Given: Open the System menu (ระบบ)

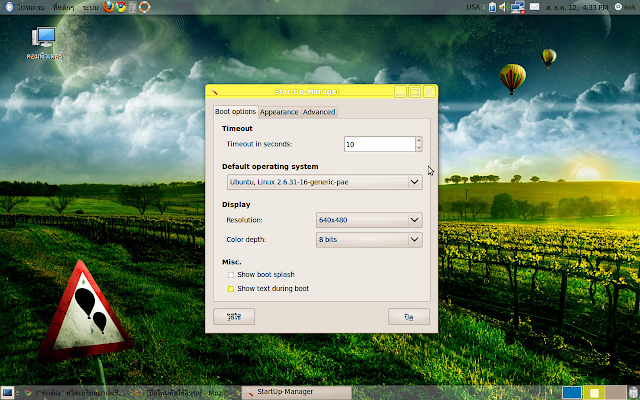Looking at the screenshot, I should [x=90, y=7].
